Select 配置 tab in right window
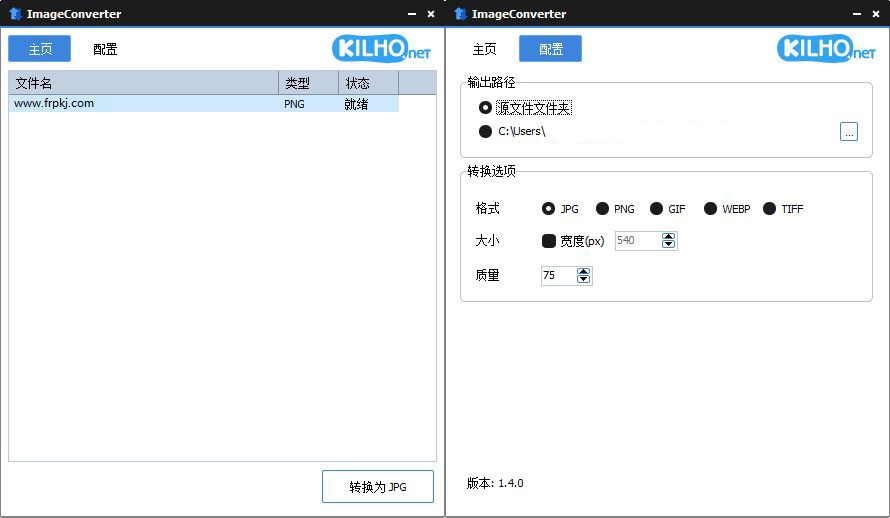Viewport: 890px width, 518px height. pyautogui.click(x=550, y=49)
